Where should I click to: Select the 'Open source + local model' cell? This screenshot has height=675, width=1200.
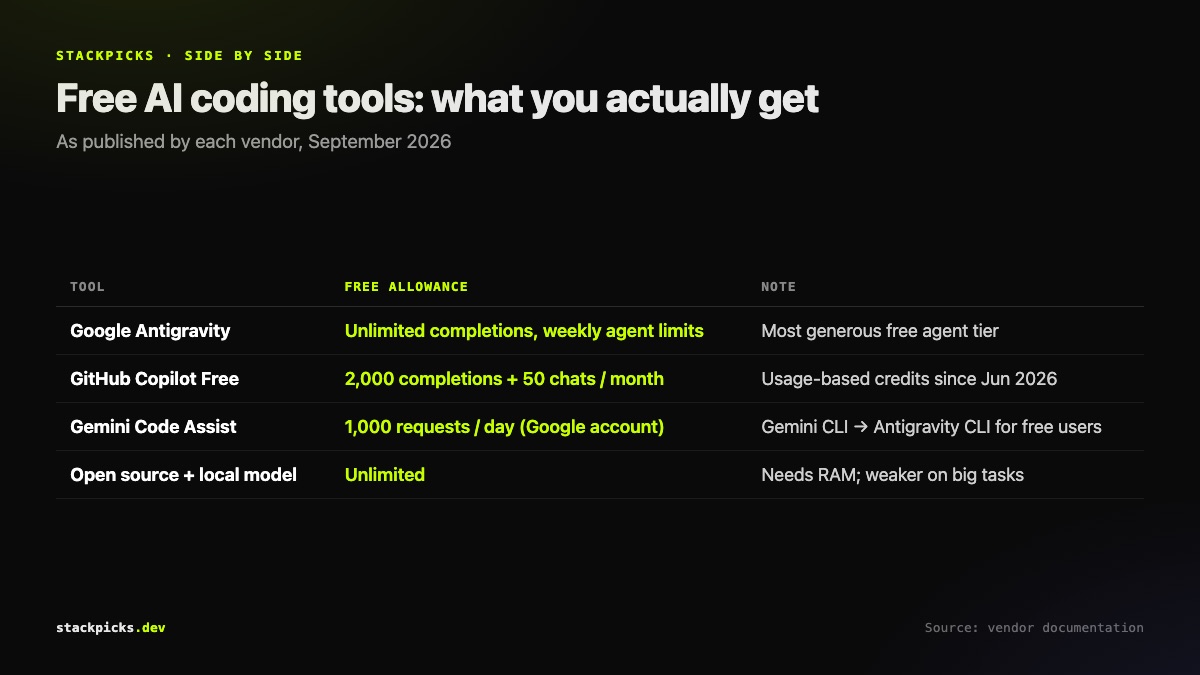(183, 475)
